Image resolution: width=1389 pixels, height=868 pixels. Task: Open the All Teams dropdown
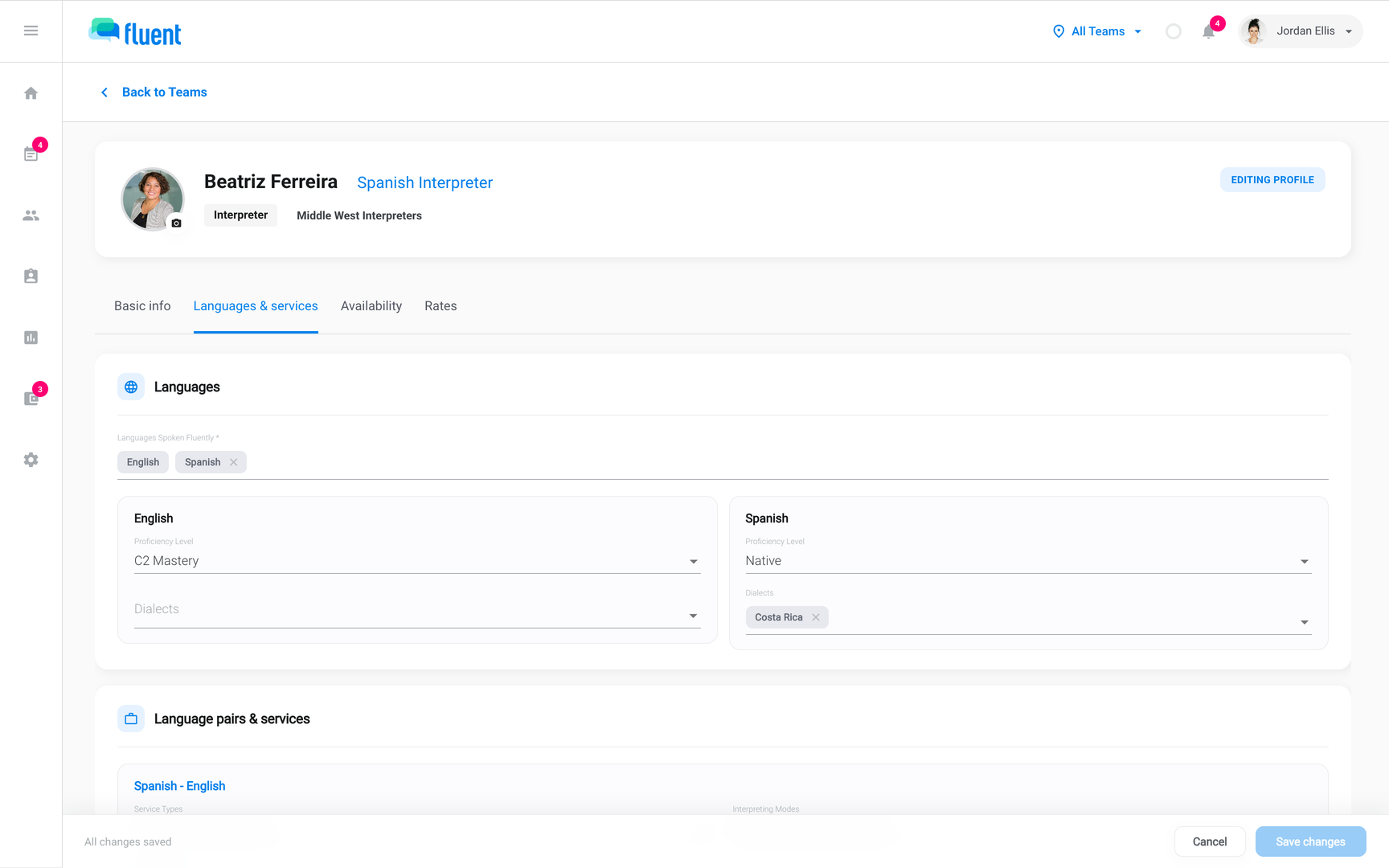(1097, 31)
